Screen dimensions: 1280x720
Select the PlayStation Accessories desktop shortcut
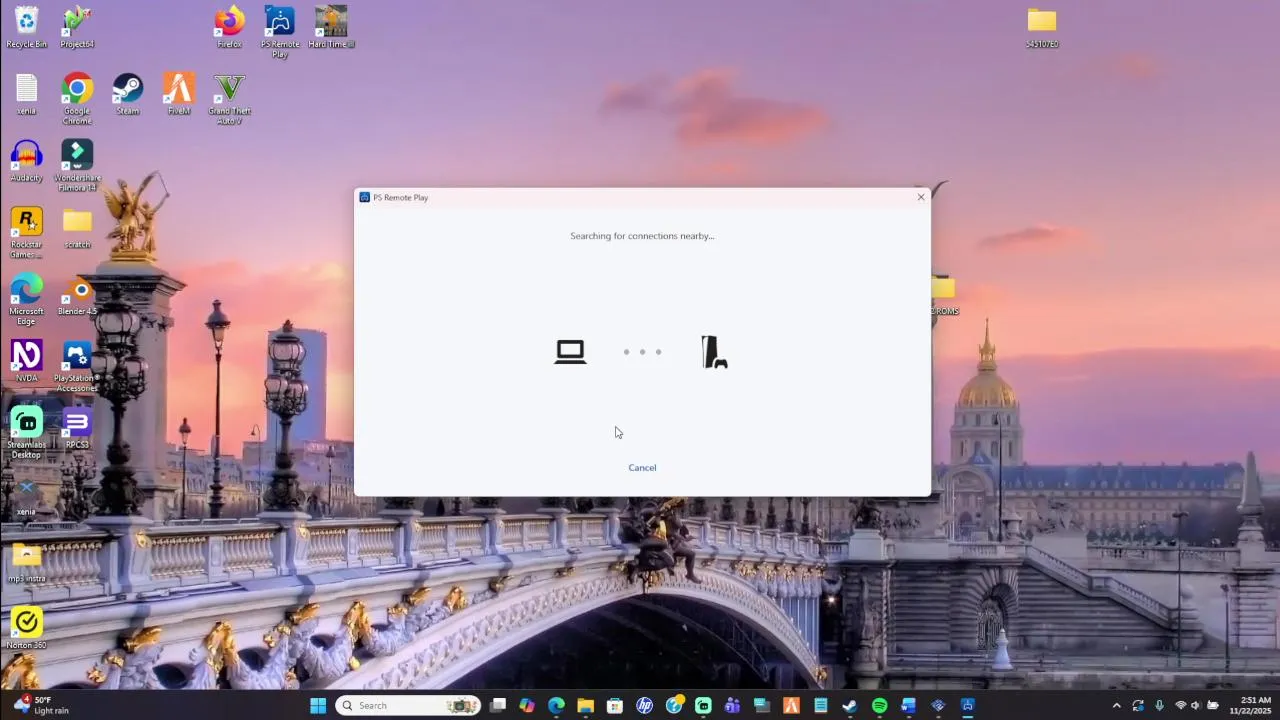[x=77, y=367]
